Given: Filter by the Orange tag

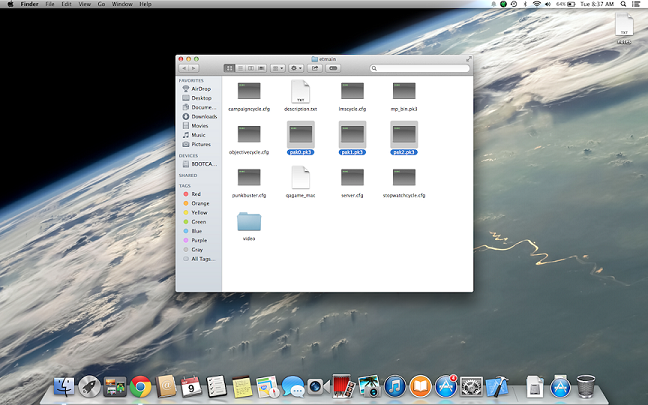Looking at the screenshot, I should (x=198, y=203).
